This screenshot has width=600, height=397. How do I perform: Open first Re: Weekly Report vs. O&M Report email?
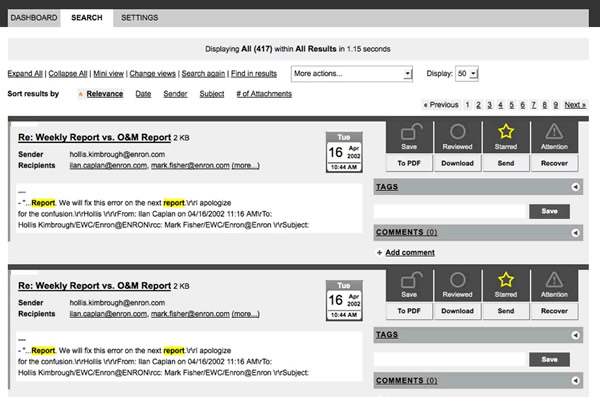click(95, 137)
